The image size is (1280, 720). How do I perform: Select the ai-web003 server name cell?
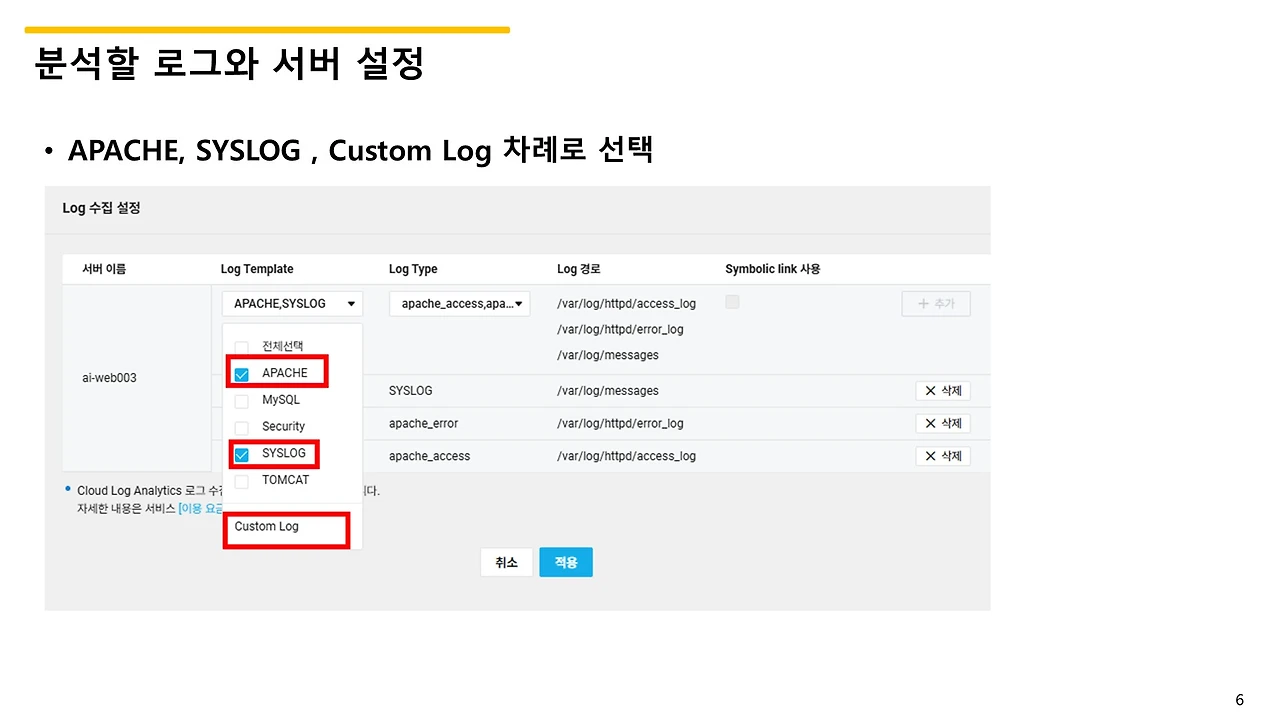point(109,378)
